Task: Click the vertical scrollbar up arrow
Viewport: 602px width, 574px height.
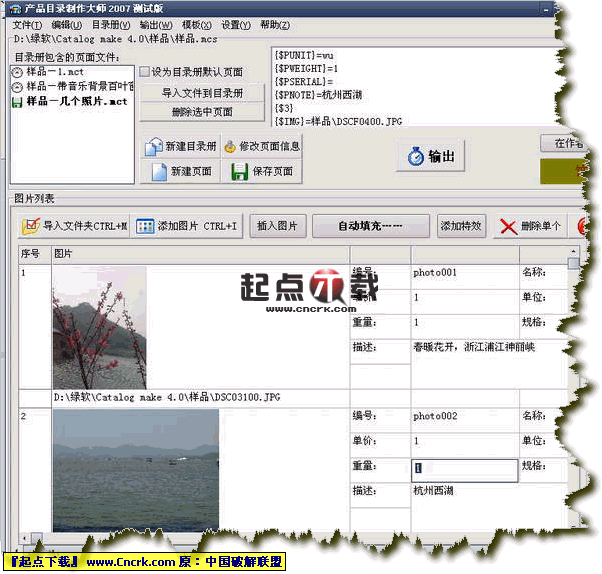Action: [573, 251]
